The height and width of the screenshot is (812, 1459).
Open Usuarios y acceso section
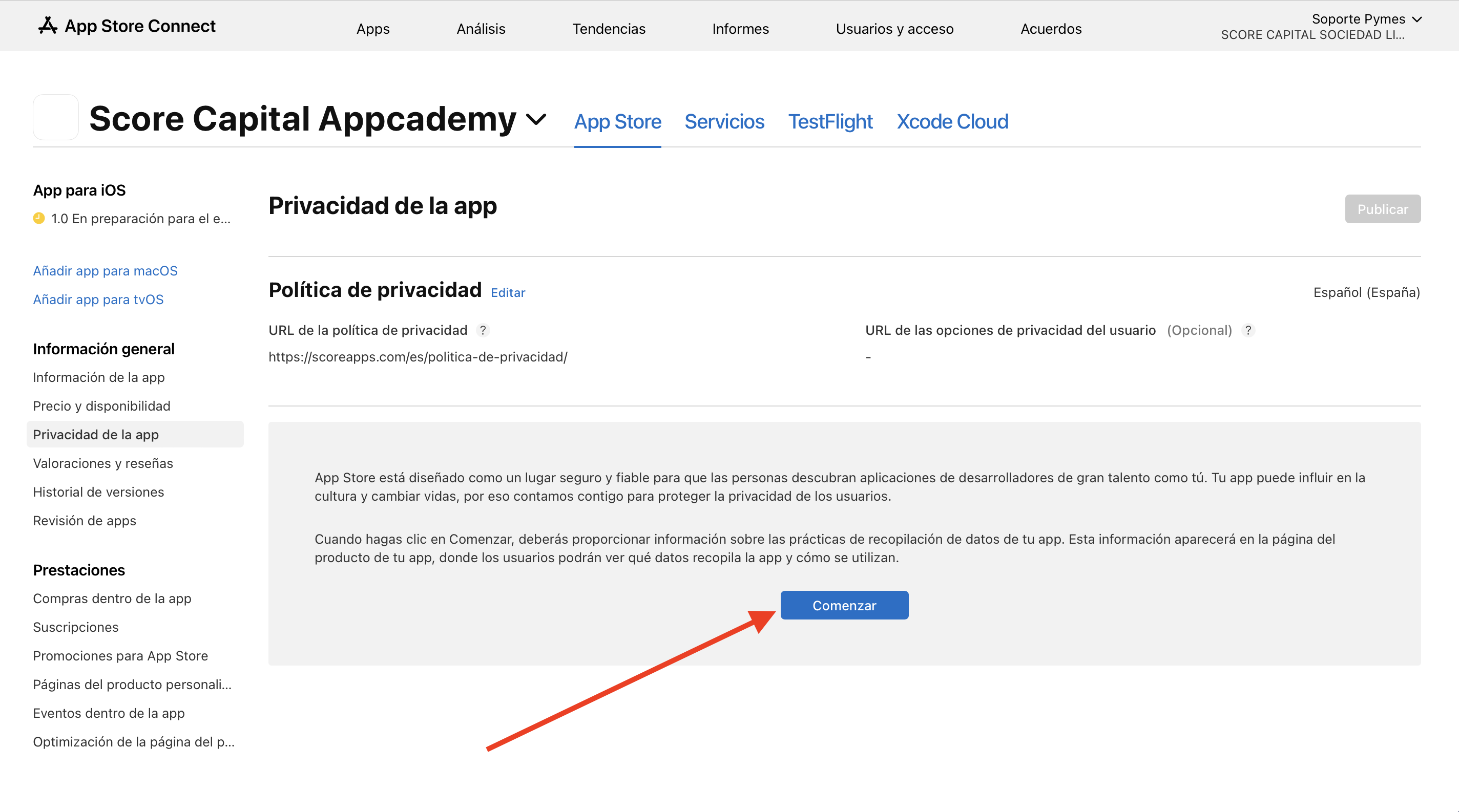tap(894, 28)
